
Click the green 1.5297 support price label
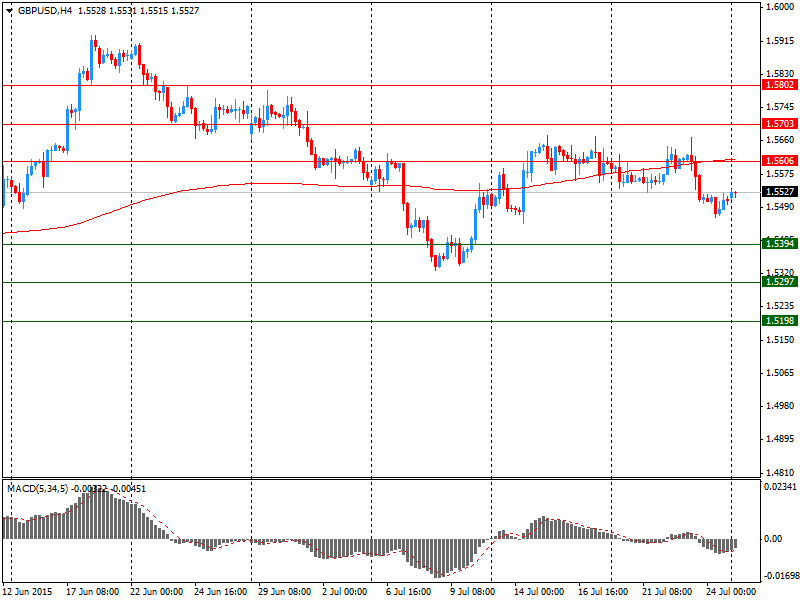(779, 282)
